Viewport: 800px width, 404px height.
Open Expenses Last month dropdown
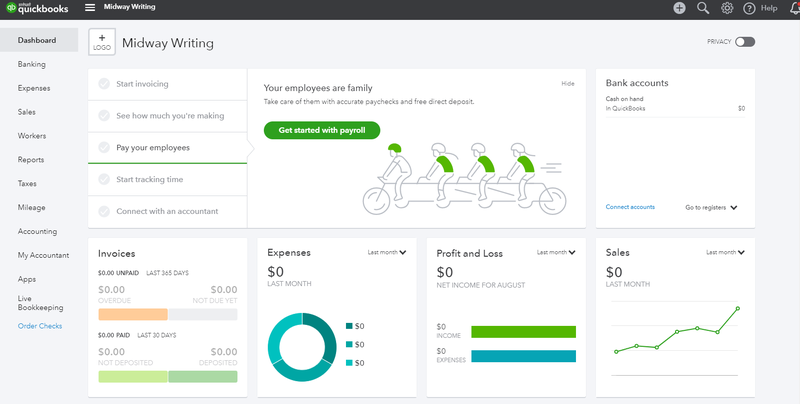click(x=387, y=252)
